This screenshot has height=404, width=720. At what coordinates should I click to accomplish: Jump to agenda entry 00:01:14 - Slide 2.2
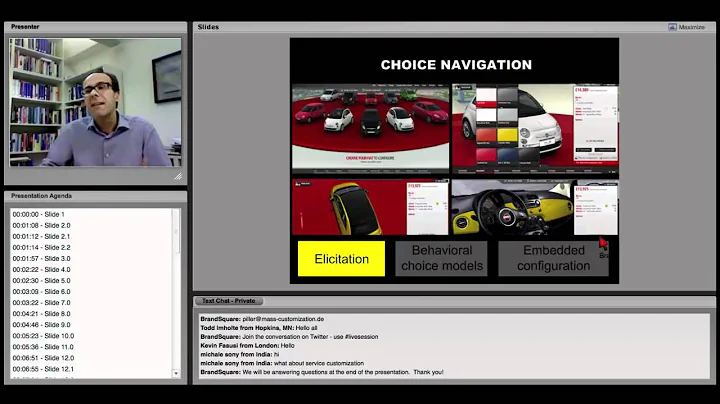(x=41, y=247)
